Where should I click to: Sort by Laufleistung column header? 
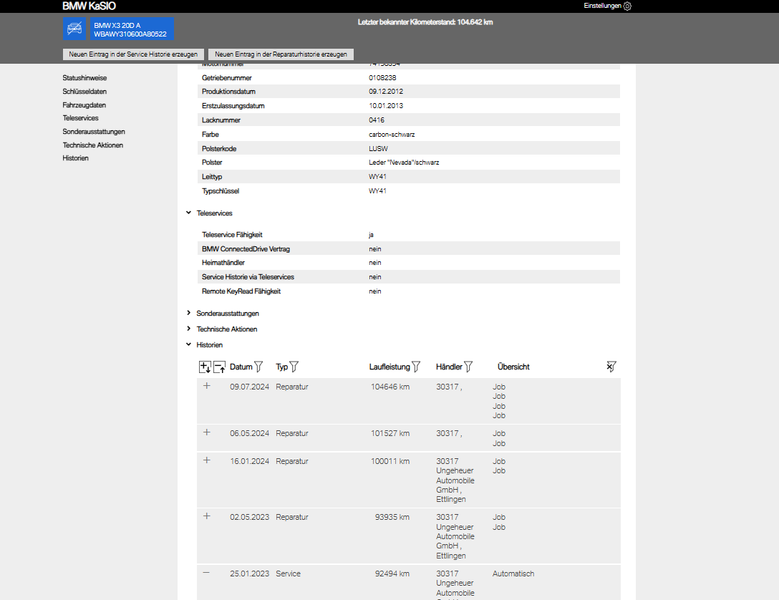click(390, 367)
